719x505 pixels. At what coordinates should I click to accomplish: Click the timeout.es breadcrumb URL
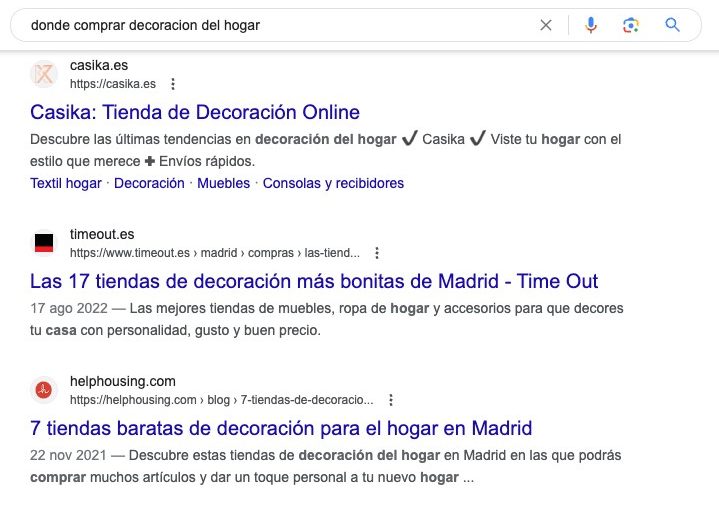(x=215, y=253)
